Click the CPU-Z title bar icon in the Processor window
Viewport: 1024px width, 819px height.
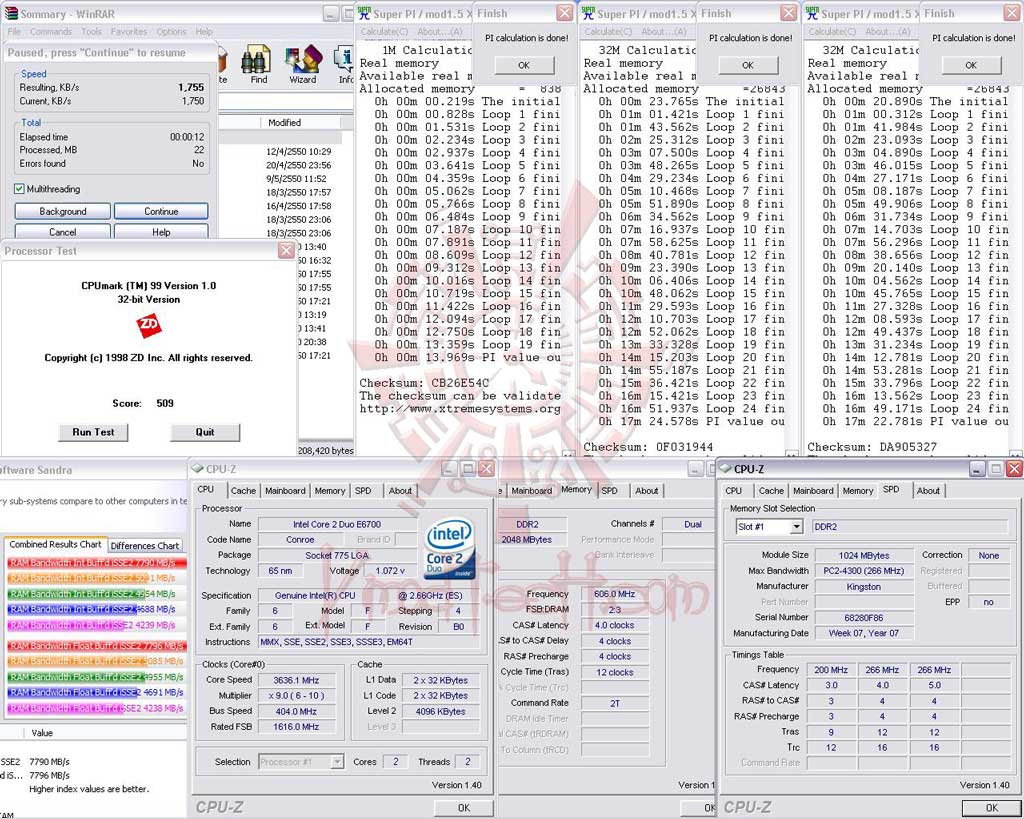click(197, 469)
